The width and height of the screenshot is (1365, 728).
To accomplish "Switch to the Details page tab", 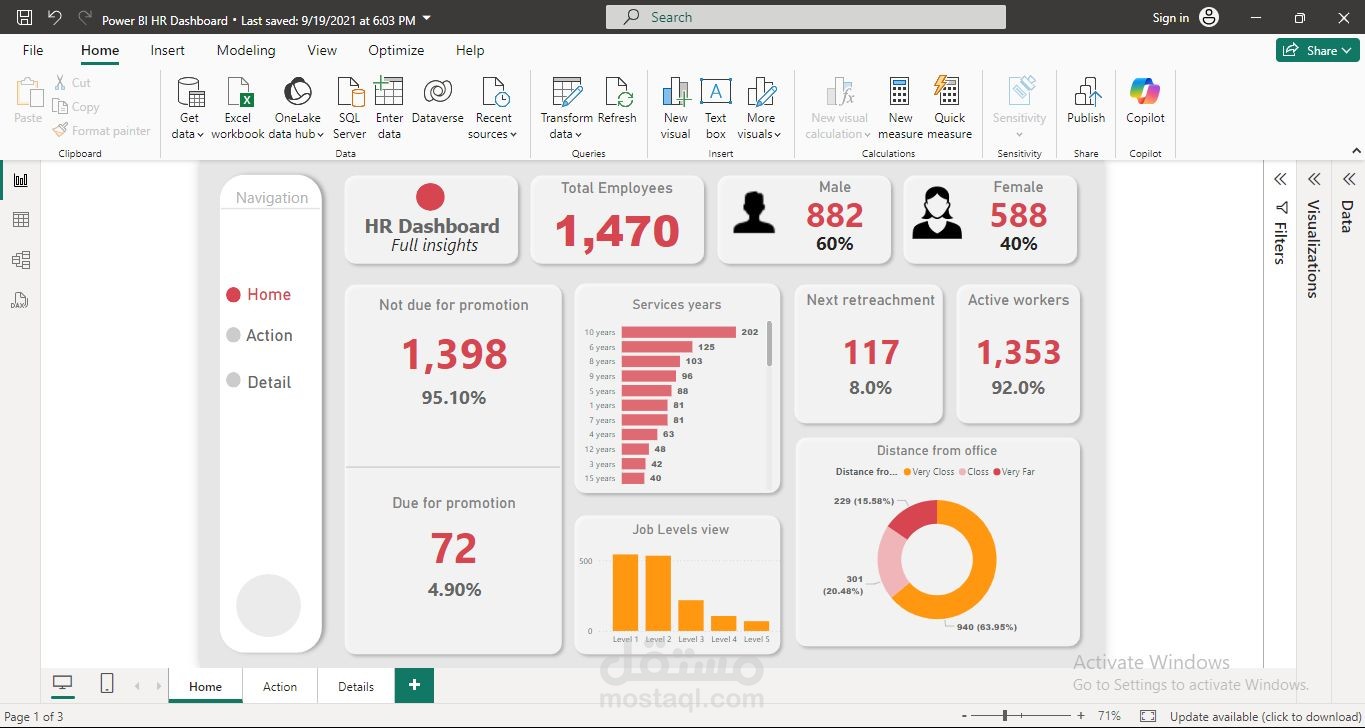I will click(x=356, y=686).
